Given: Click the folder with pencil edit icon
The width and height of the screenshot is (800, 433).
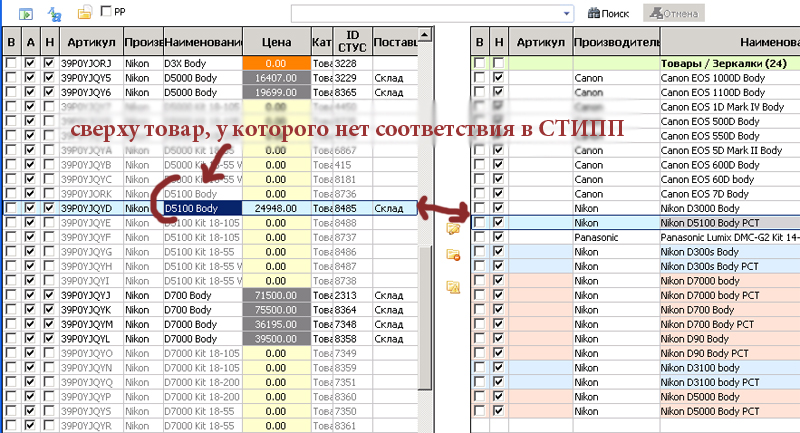Looking at the screenshot, I should pyautogui.click(x=453, y=228).
